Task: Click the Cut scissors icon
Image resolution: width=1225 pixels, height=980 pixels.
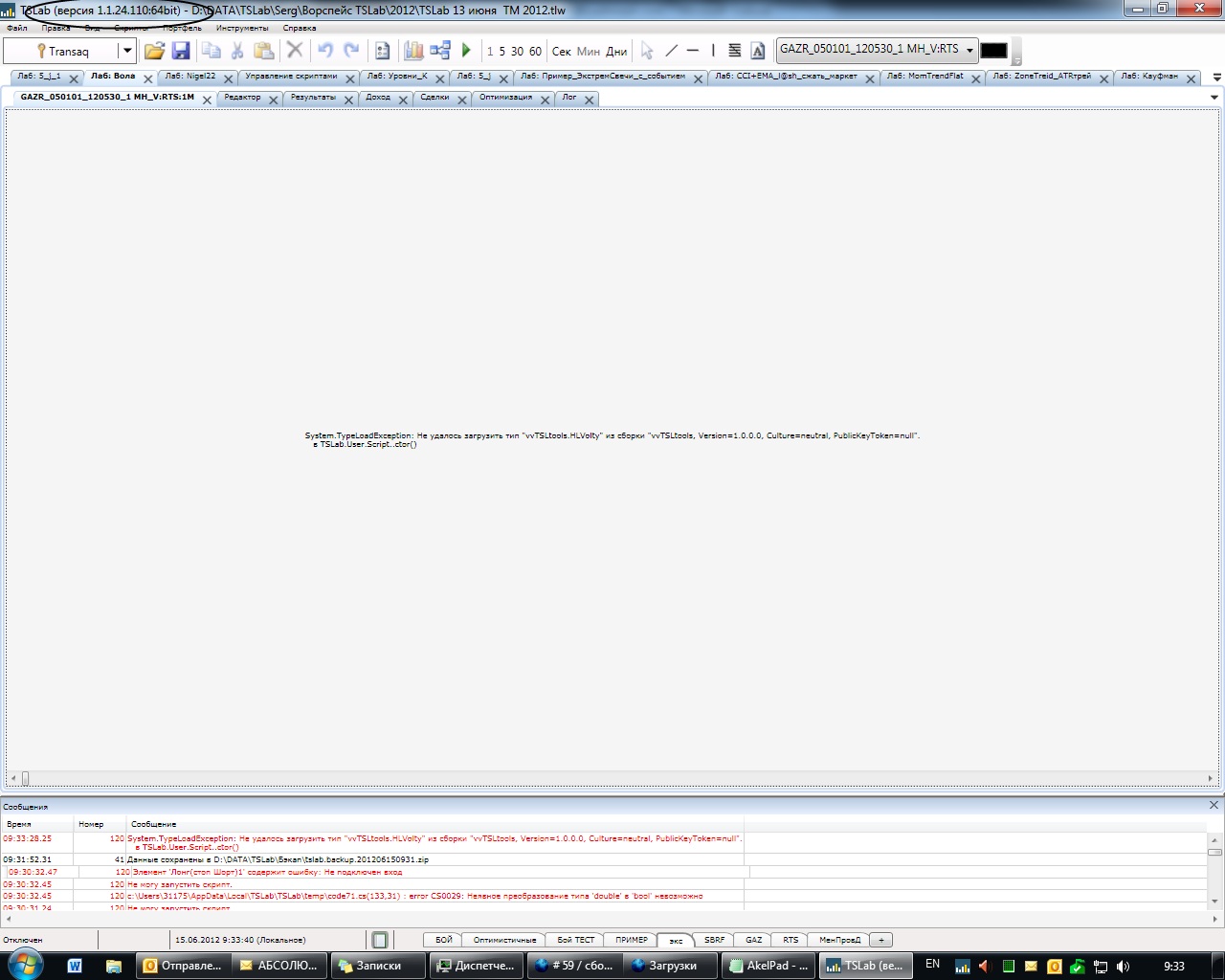Action: [237, 51]
